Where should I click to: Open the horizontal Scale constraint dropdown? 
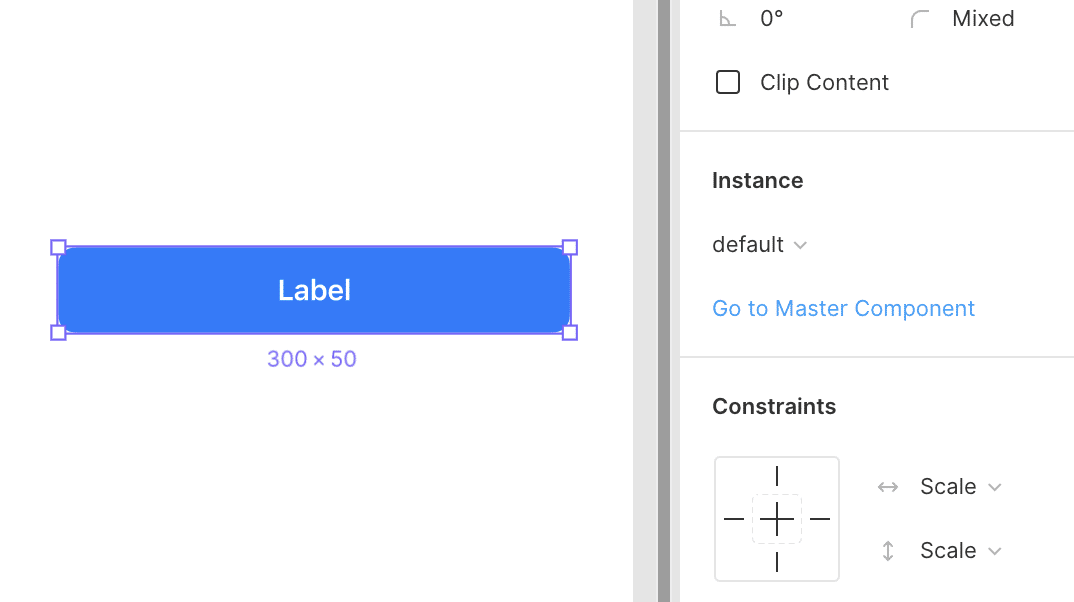[960, 487]
